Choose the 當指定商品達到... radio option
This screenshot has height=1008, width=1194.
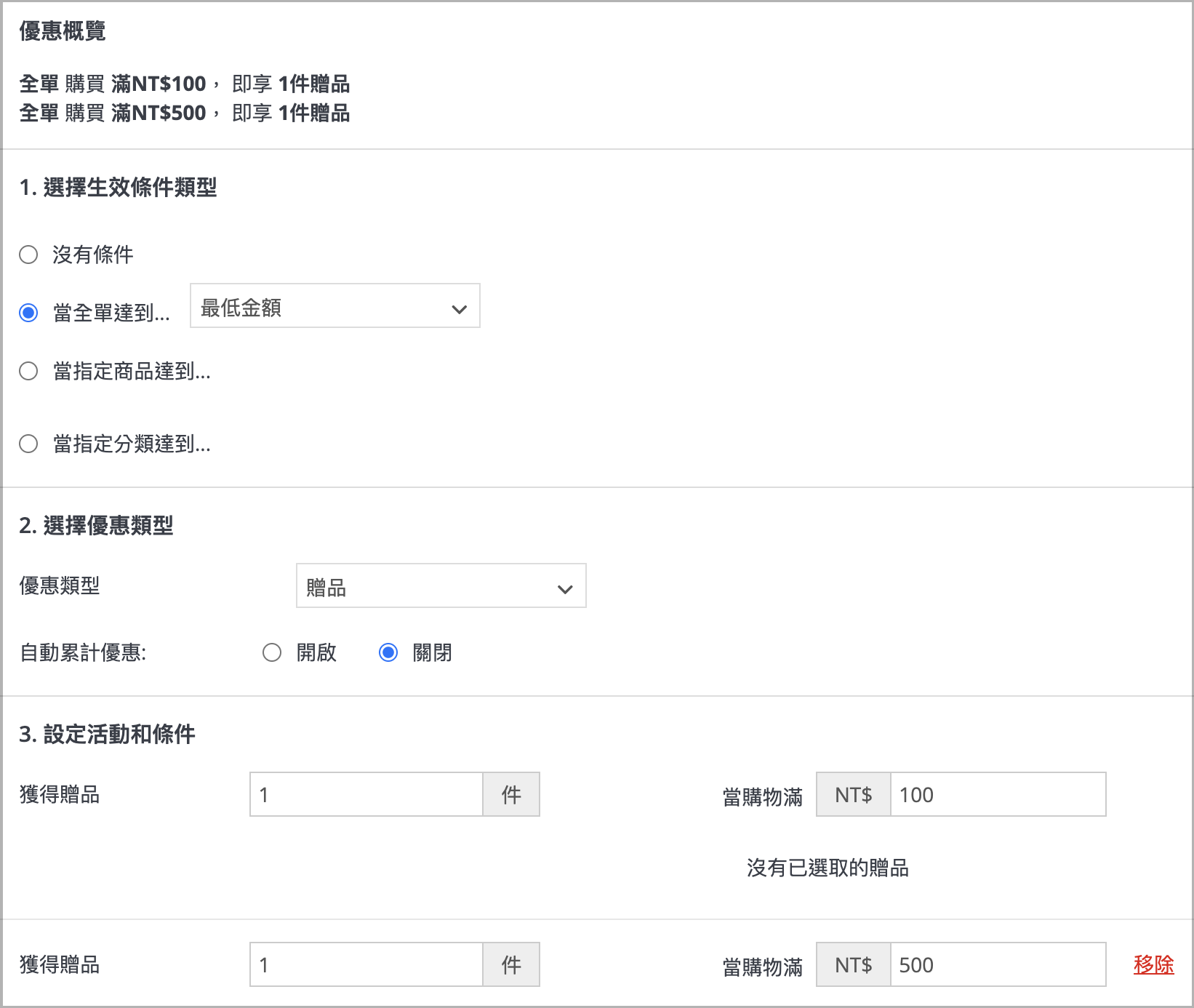point(28,371)
